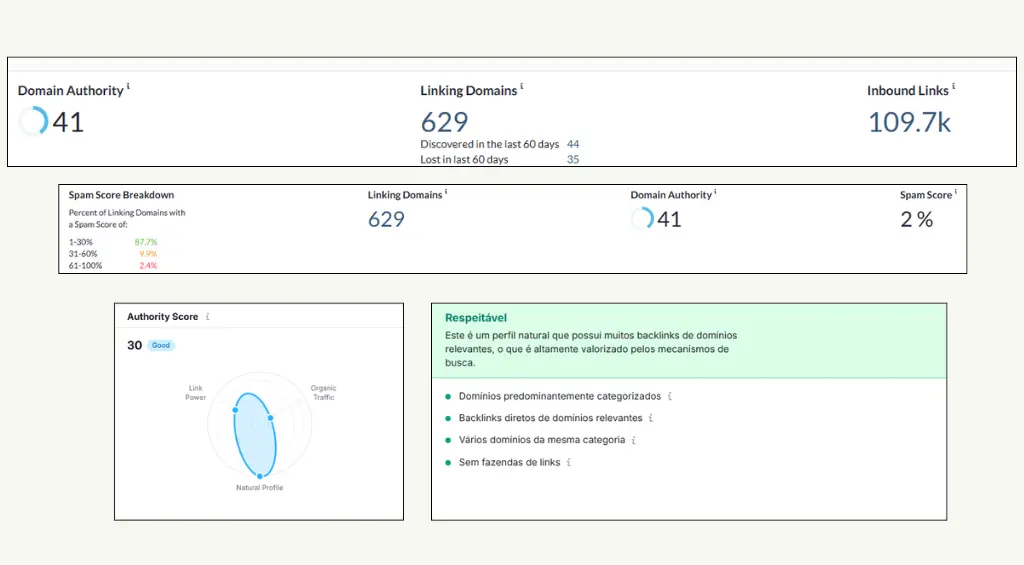
Task: Click info icon for Vários domínios da mesma categoria
Action: point(633,440)
